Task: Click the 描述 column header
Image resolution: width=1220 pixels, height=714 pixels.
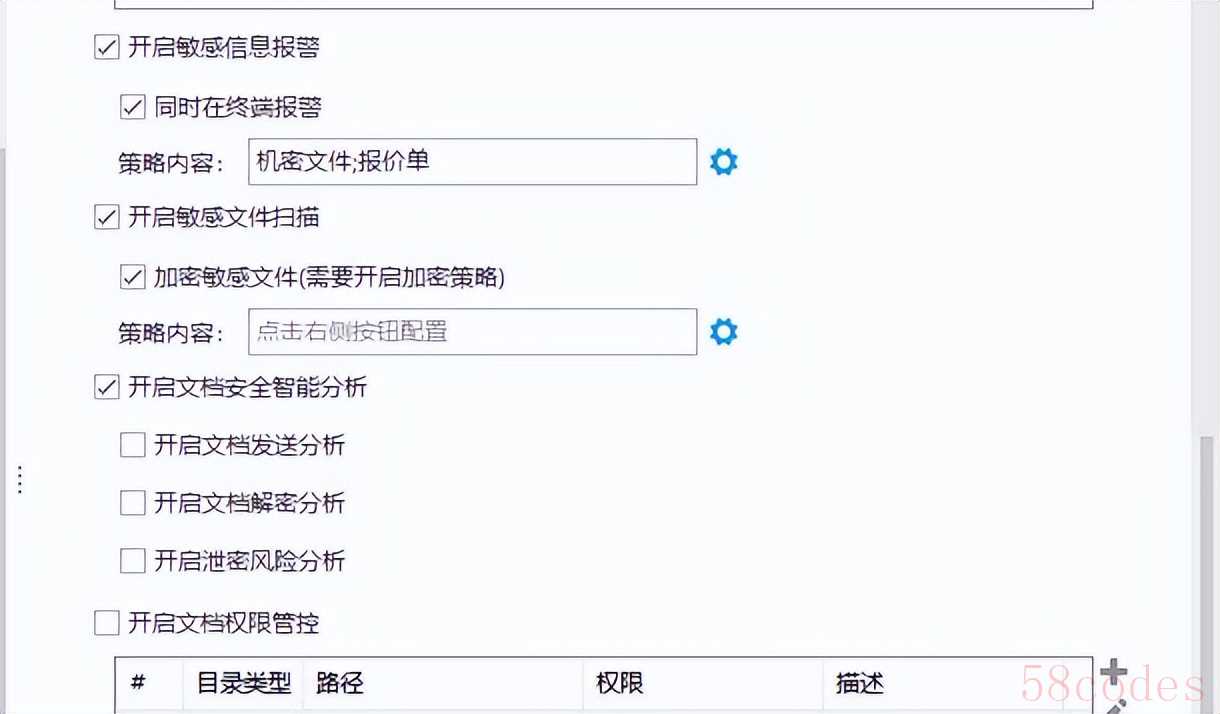Action: click(860, 684)
